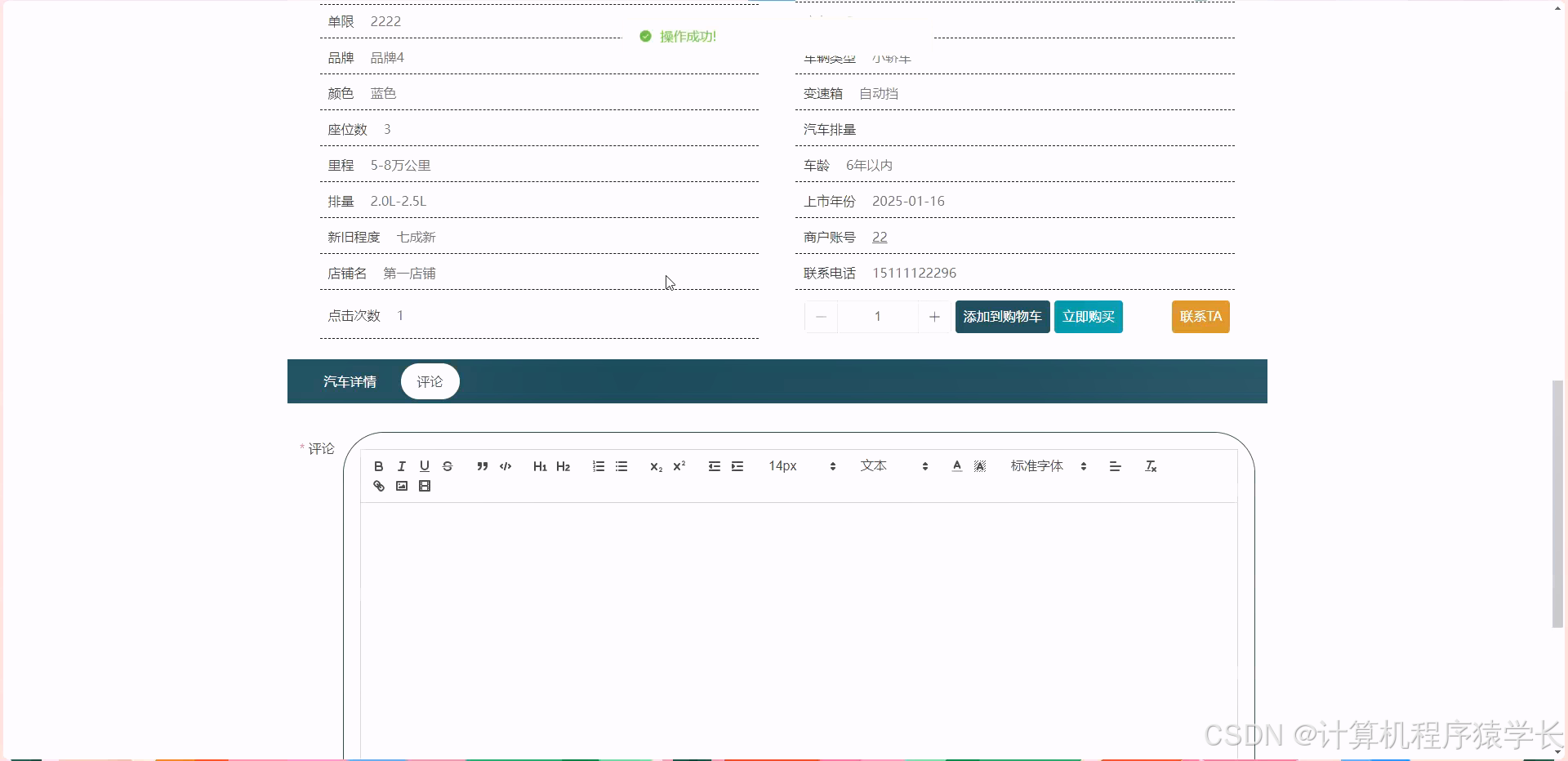Screen dimensions: 1568x761
Task: Select the 评论 tab
Action: [x=430, y=380]
